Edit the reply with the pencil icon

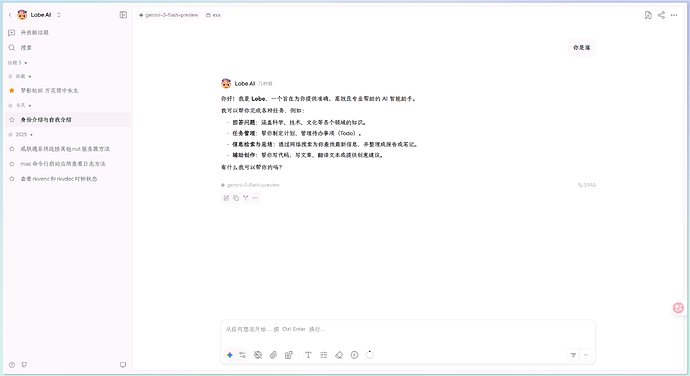pyautogui.click(x=226, y=198)
